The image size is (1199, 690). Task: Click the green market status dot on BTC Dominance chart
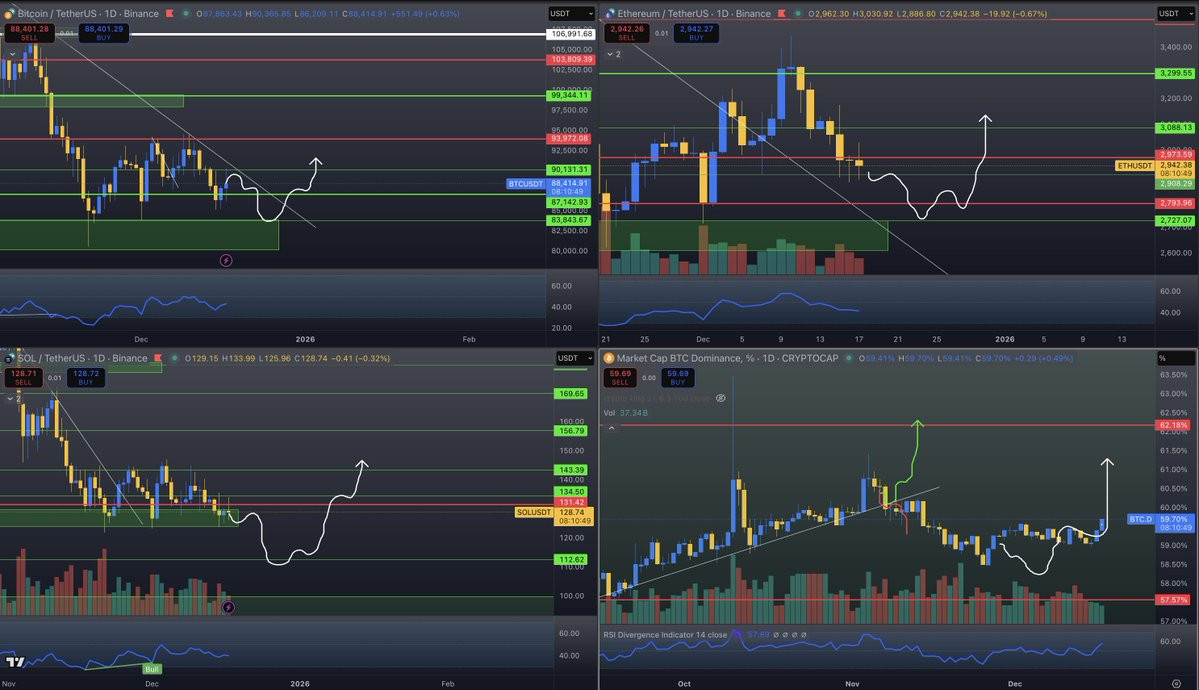click(849, 358)
